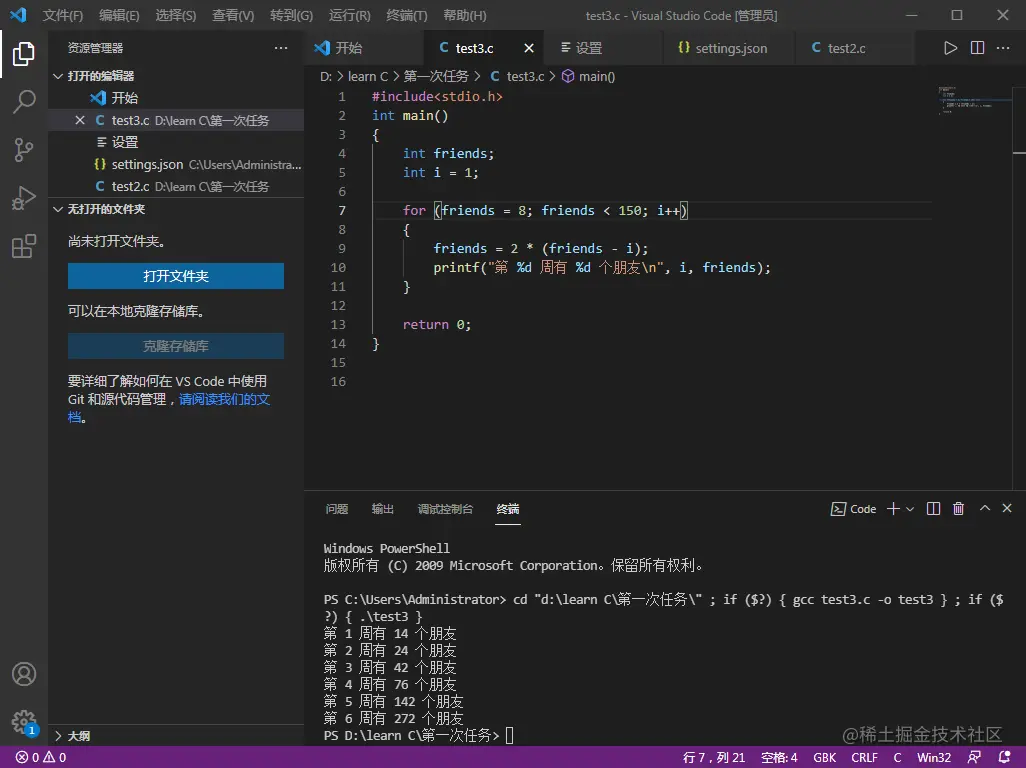Kill the terminal with trash icon

click(958, 509)
